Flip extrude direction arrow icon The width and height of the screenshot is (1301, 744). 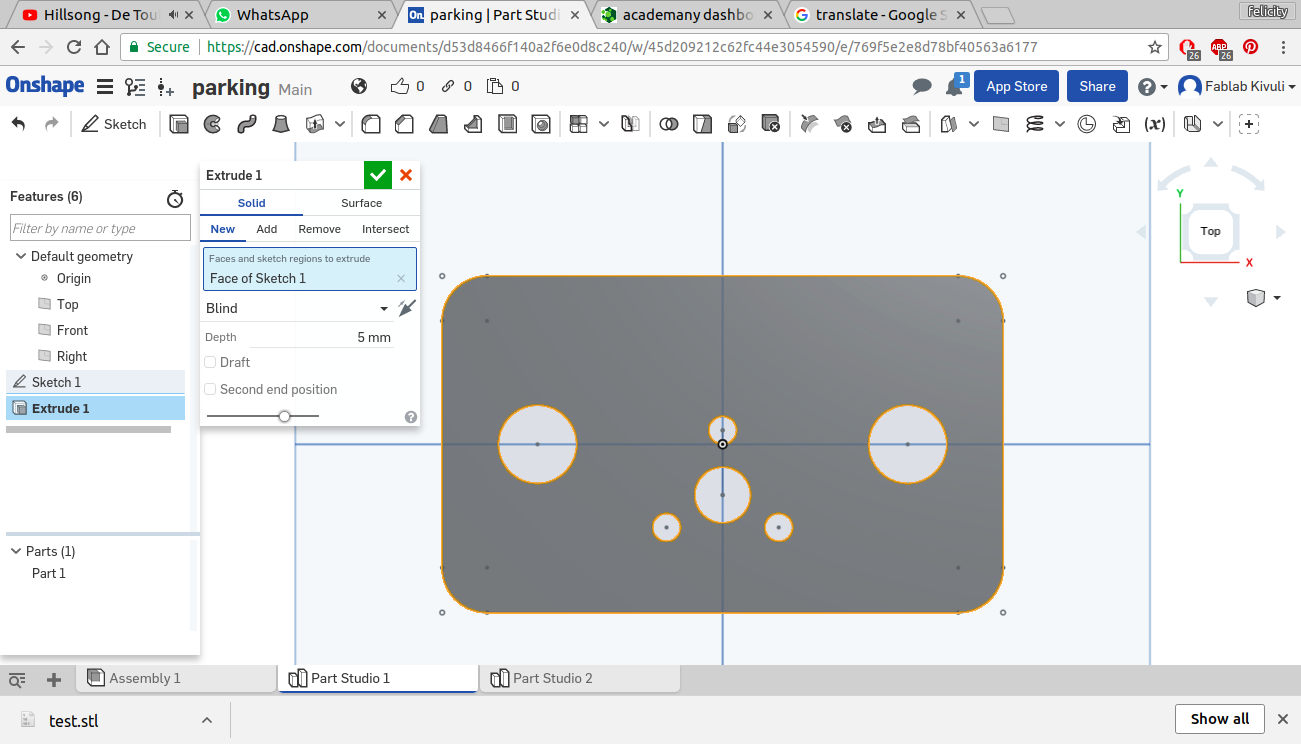click(406, 308)
